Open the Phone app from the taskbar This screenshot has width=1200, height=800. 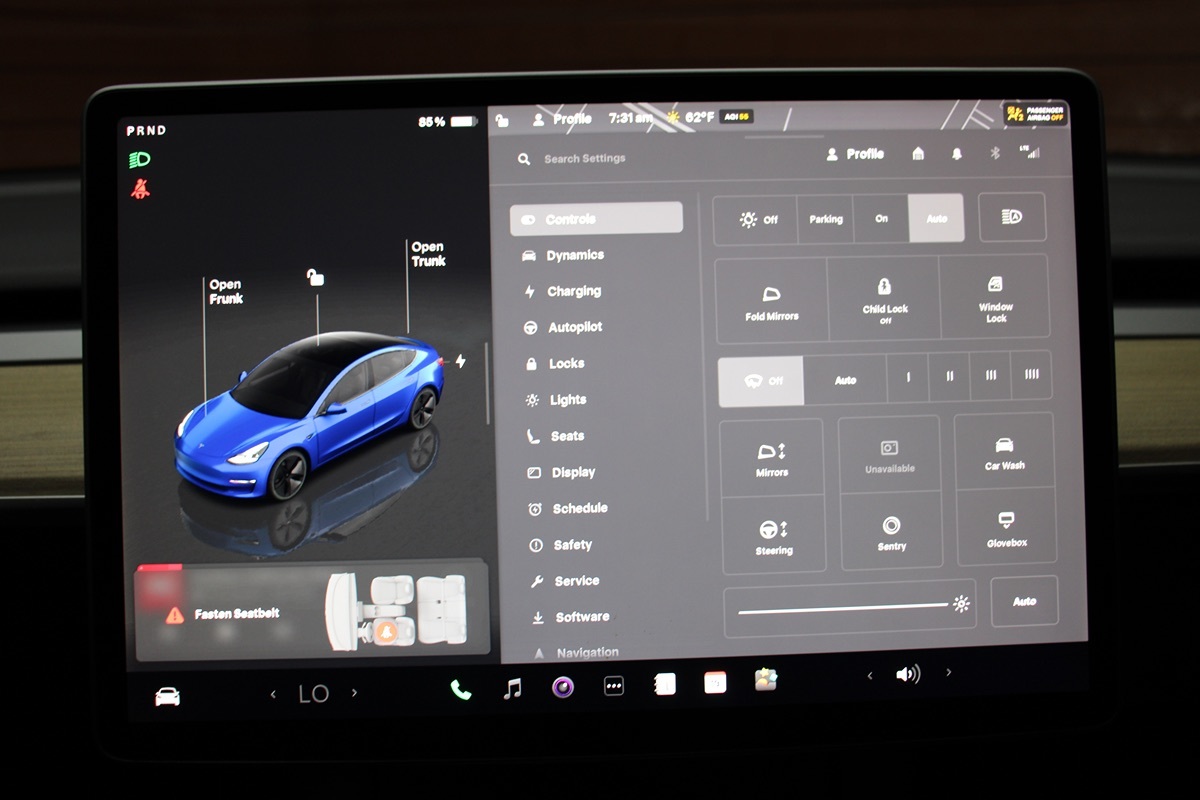459,686
